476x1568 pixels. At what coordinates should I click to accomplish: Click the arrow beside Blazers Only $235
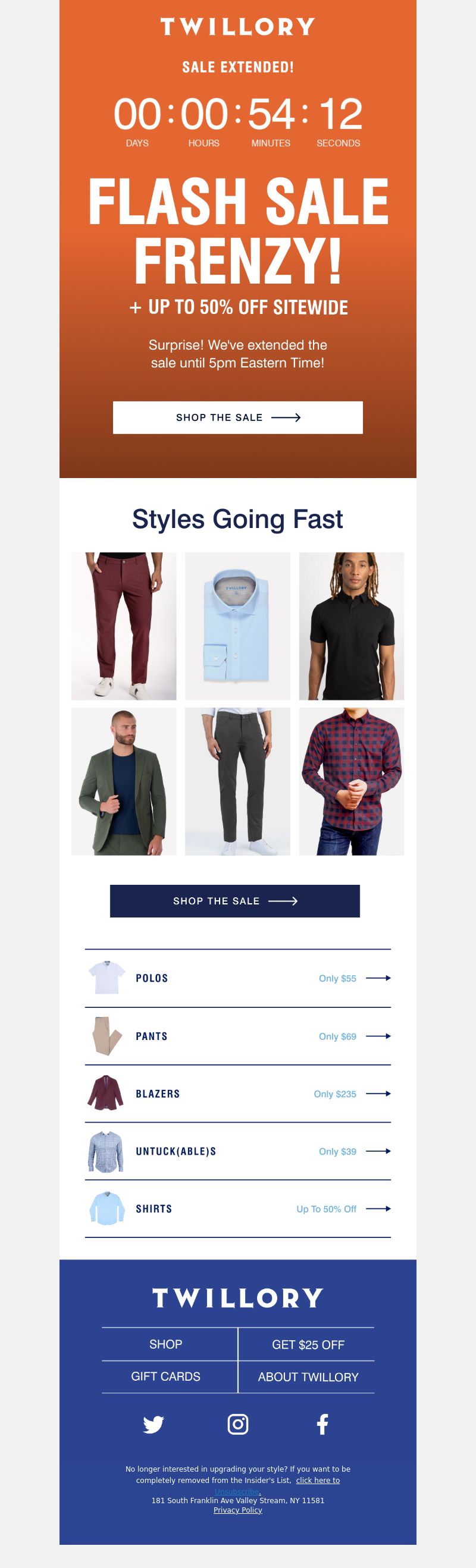point(378,1094)
